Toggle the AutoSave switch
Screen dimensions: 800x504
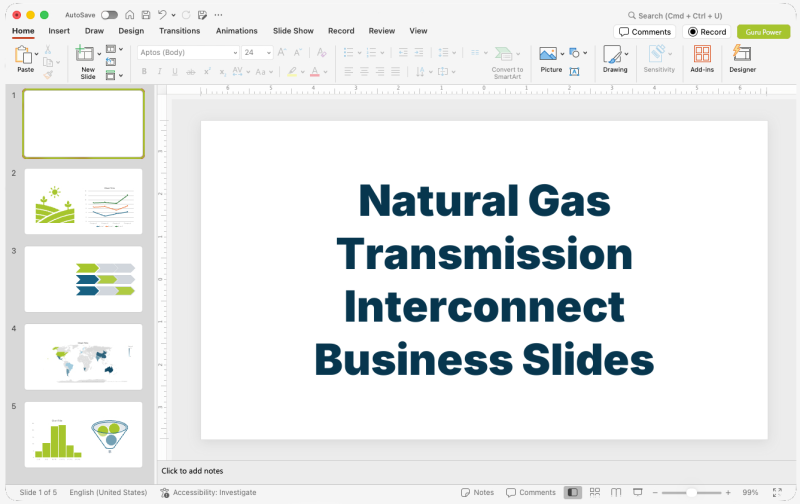point(109,15)
